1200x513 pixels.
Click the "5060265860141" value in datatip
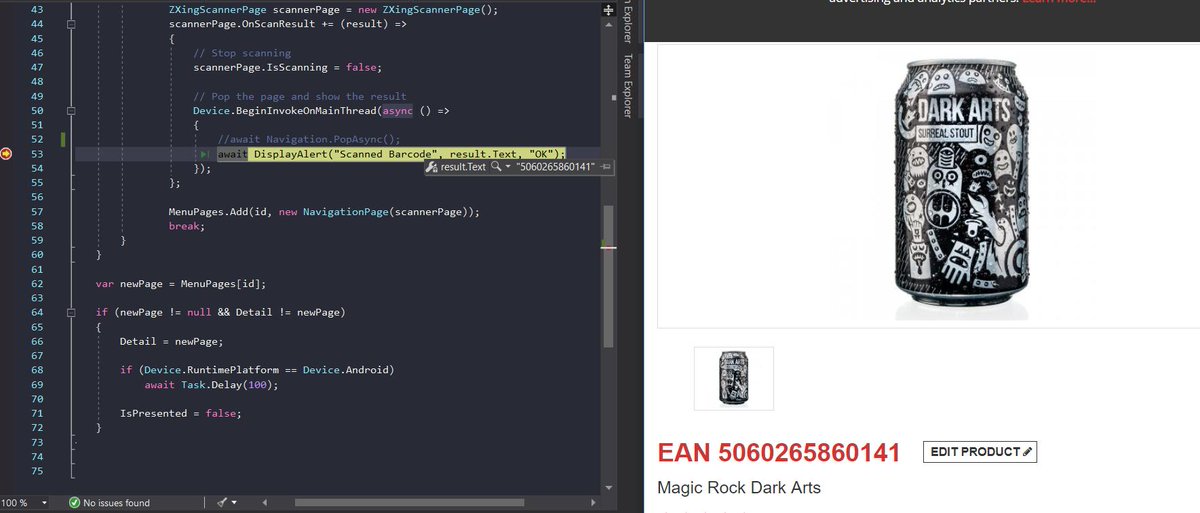pos(557,167)
